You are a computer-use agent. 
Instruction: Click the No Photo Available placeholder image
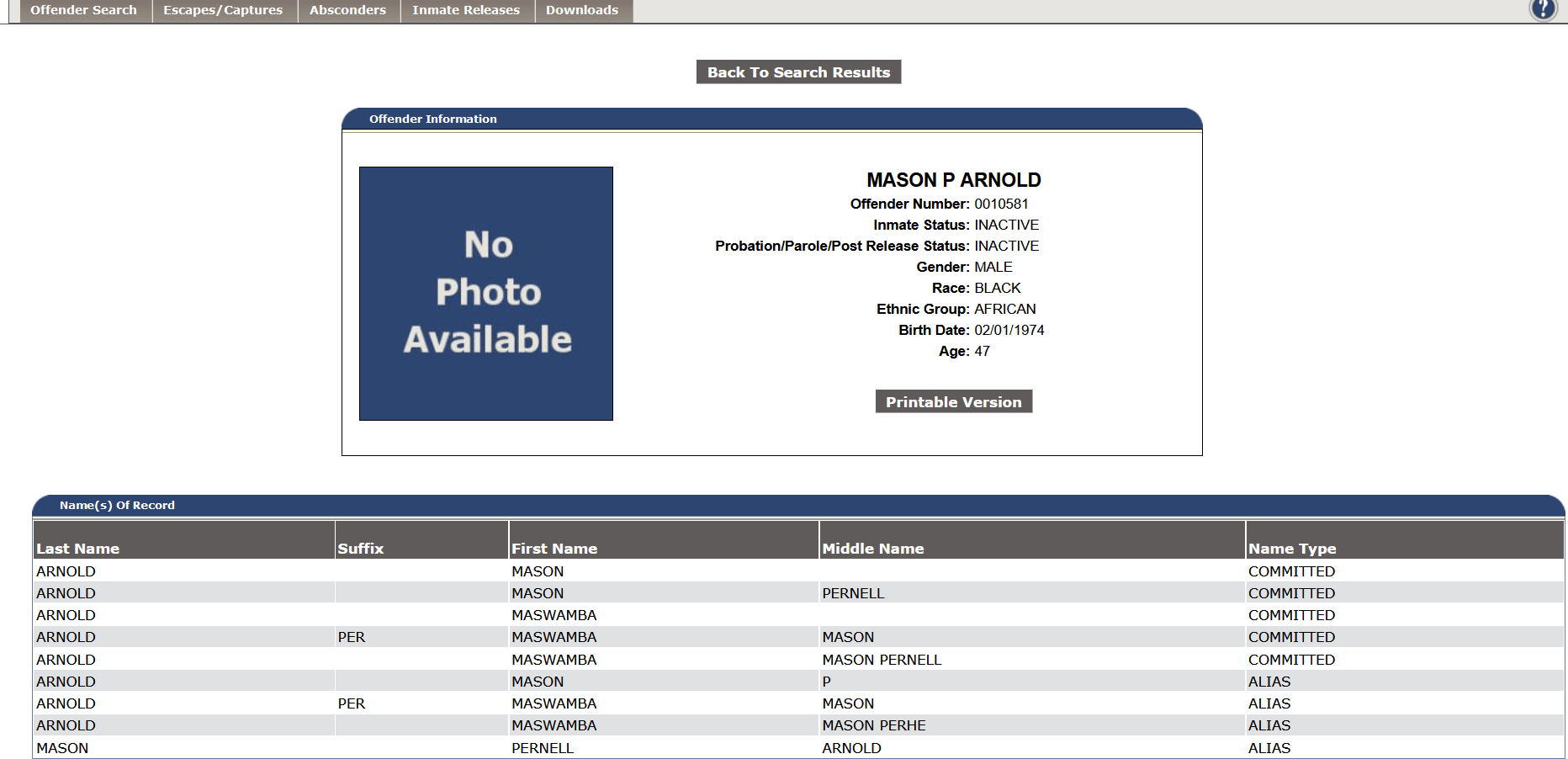[486, 294]
